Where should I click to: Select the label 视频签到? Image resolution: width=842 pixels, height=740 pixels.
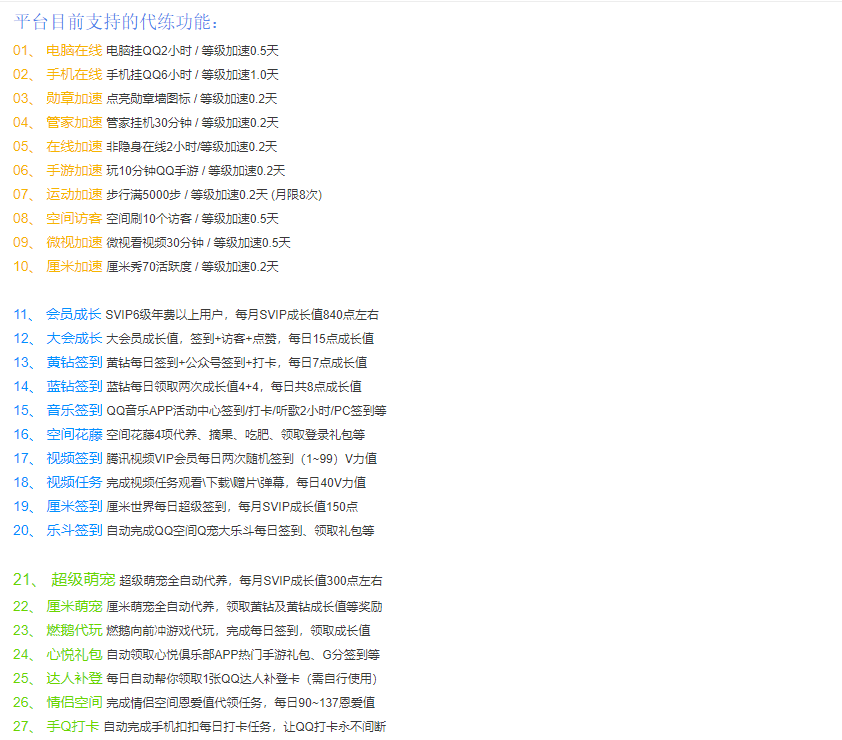[74, 458]
